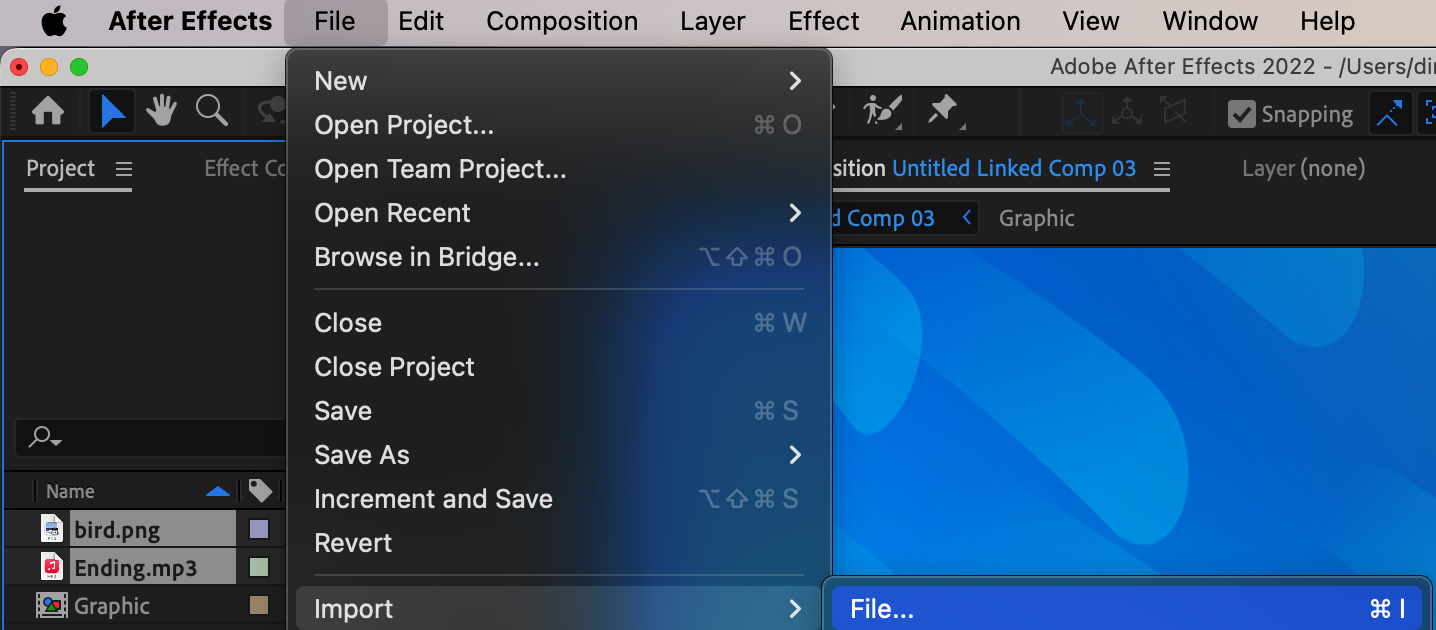Viewport: 1436px width, 630px height.
Task: Select the Zoom magnifier tool
Action: 211,112
